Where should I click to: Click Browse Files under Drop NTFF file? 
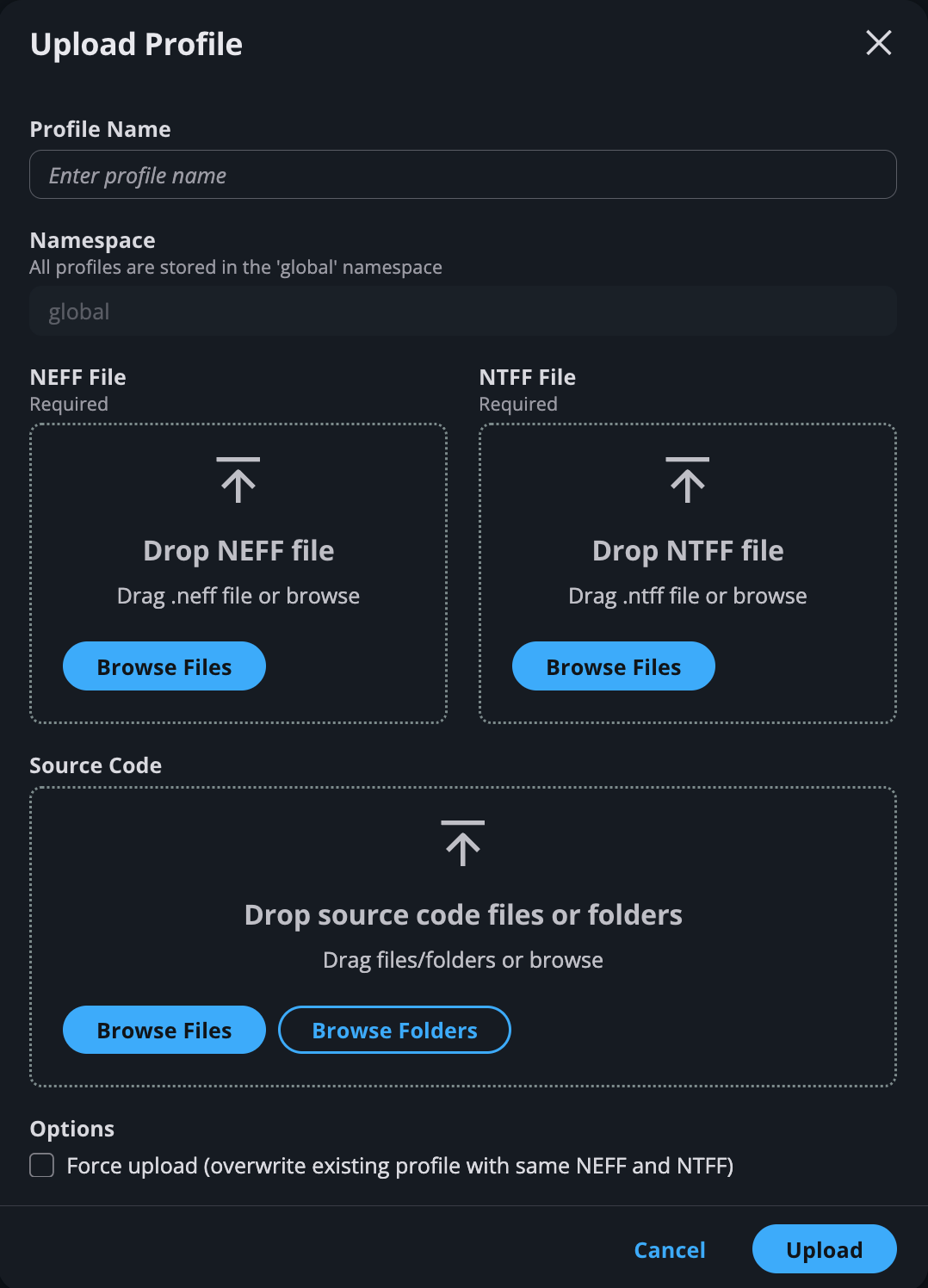(613, 666)
